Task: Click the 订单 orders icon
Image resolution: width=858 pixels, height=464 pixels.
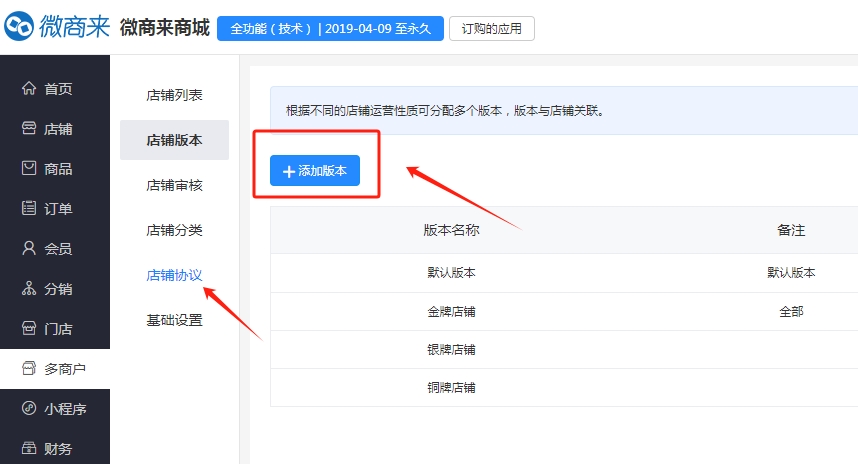Action: (29, 209)
